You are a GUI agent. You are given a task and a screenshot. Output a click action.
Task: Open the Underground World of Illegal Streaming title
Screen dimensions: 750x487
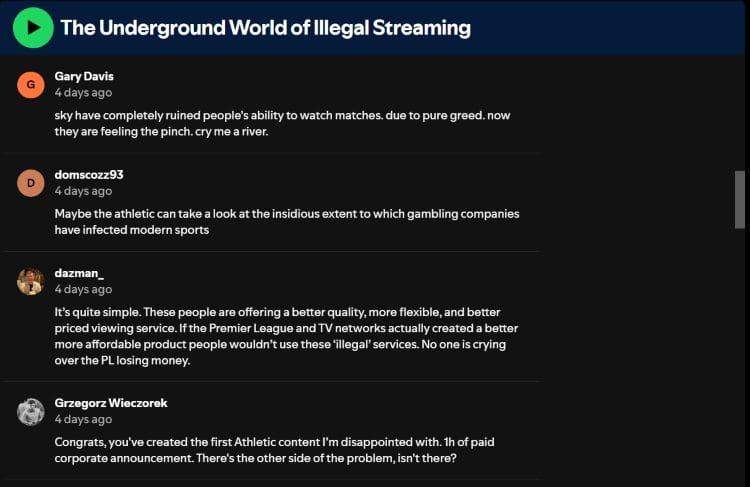tap(265, 28)
